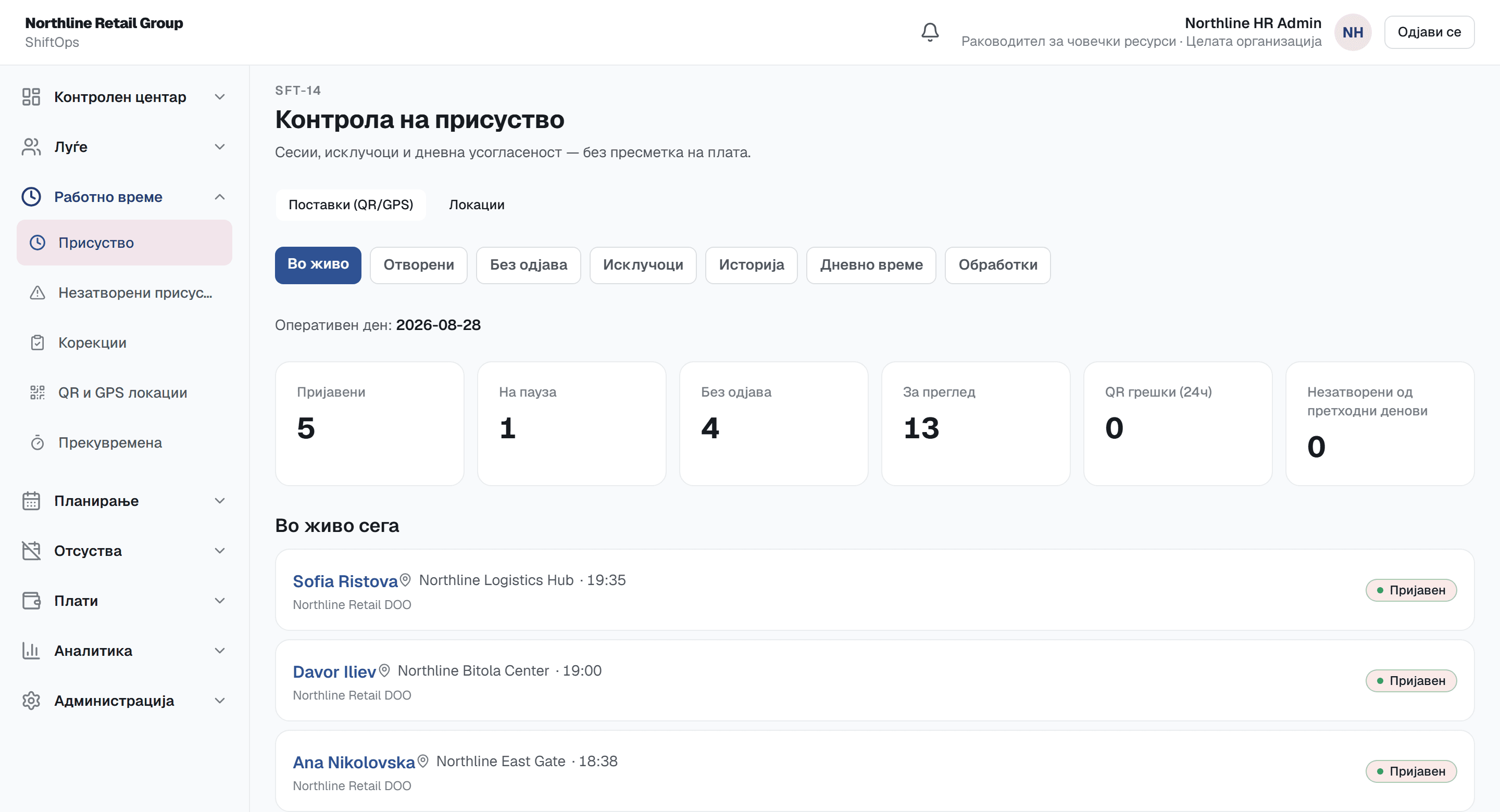Click the Контролен центар dashboard icon
This screenshot has height=812, width=1500.
coord(31,97)
